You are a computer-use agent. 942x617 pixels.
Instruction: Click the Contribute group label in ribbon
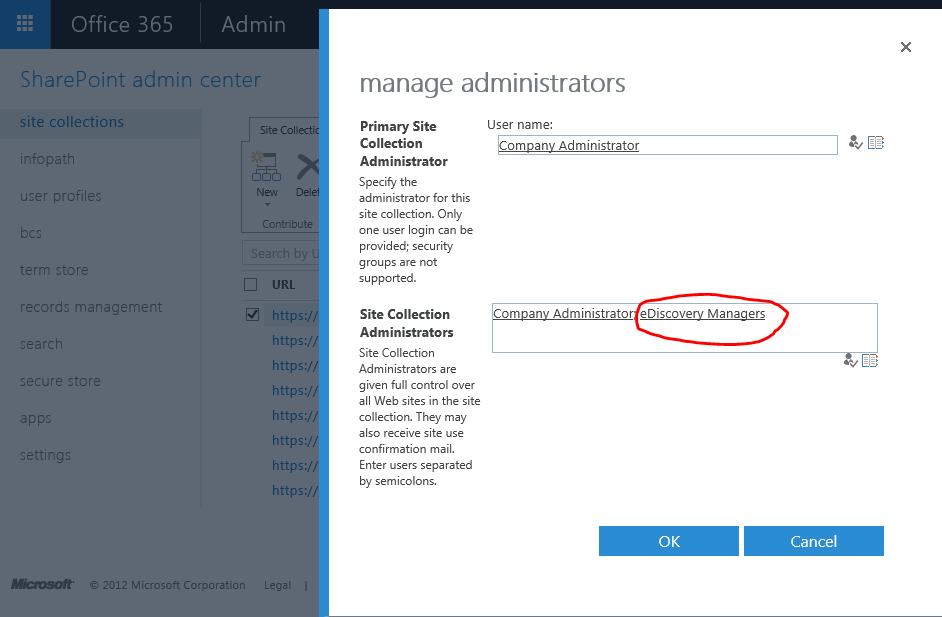(x=287, y=224)
